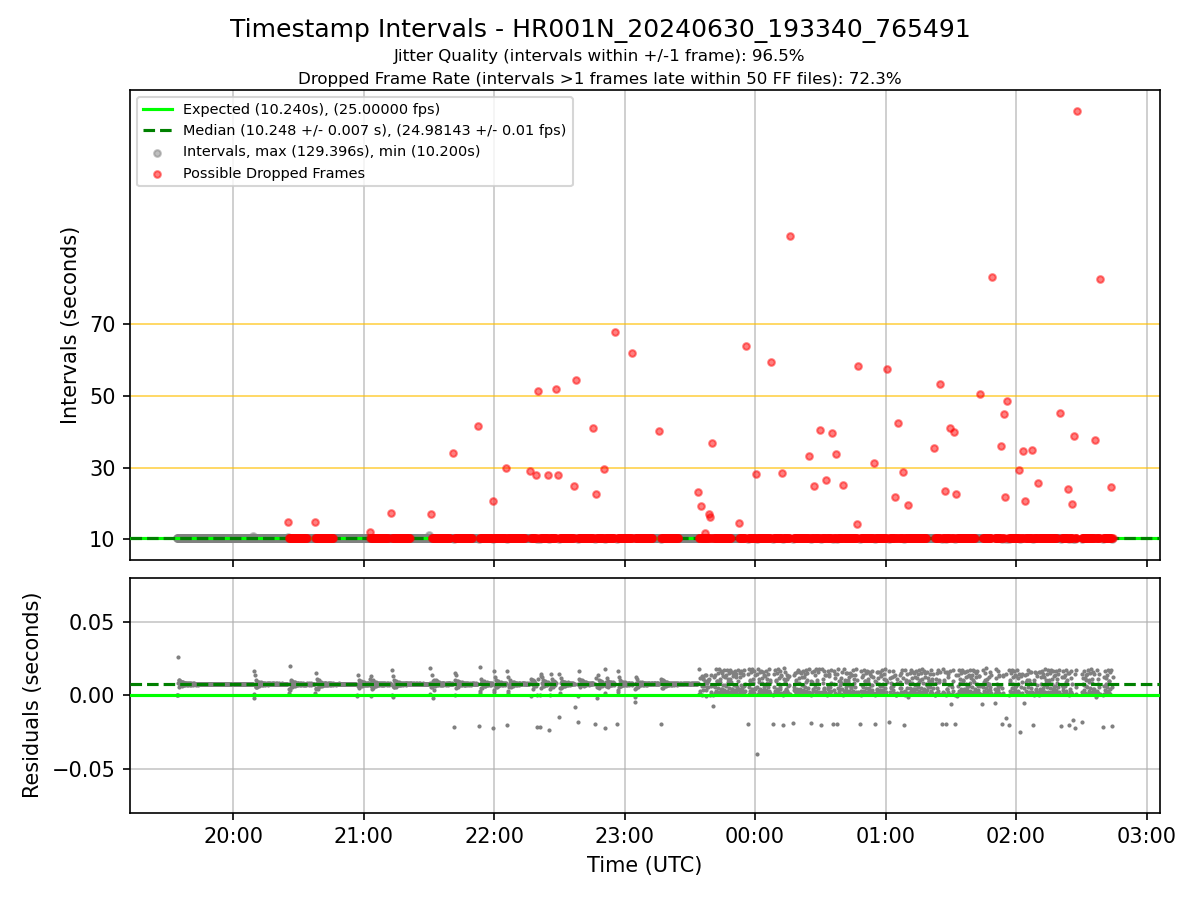The image size is (1200, 900).
Task: Click x-axis tick label "23:00"
Action: 625,836
